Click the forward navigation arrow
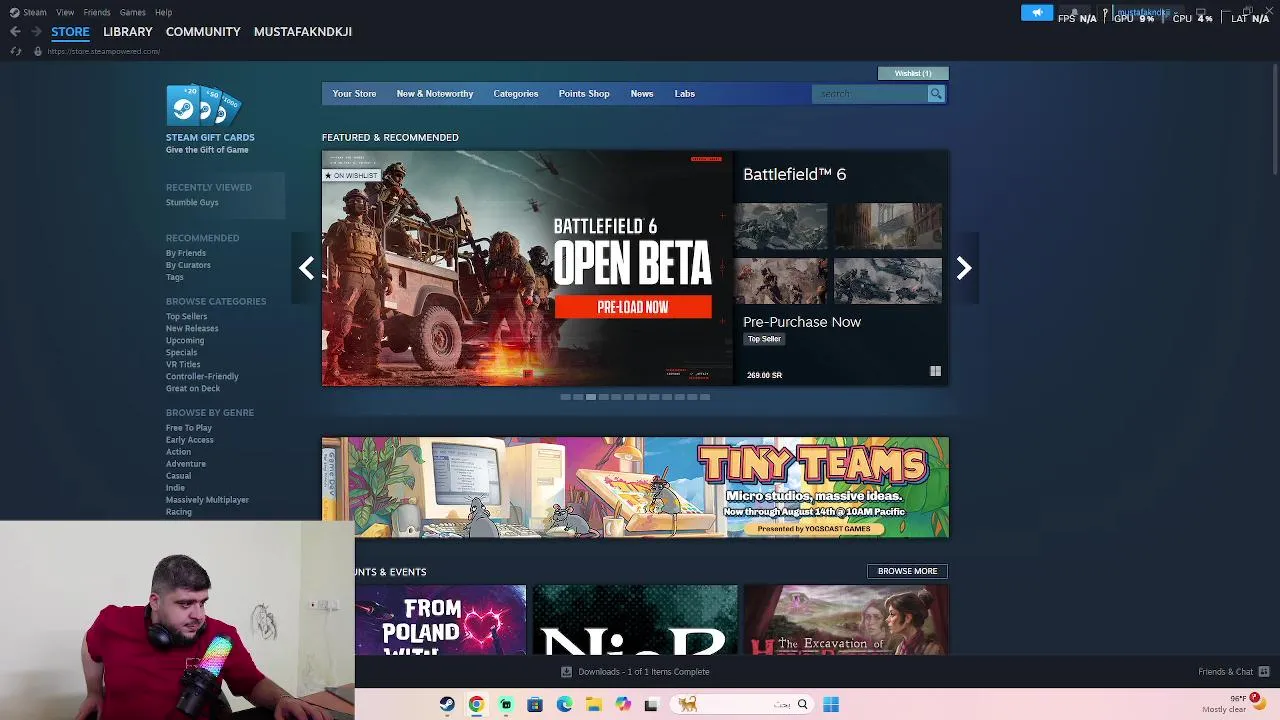Image resolution: width=1280 pixels, height=720 pixels. coord(36,32)
